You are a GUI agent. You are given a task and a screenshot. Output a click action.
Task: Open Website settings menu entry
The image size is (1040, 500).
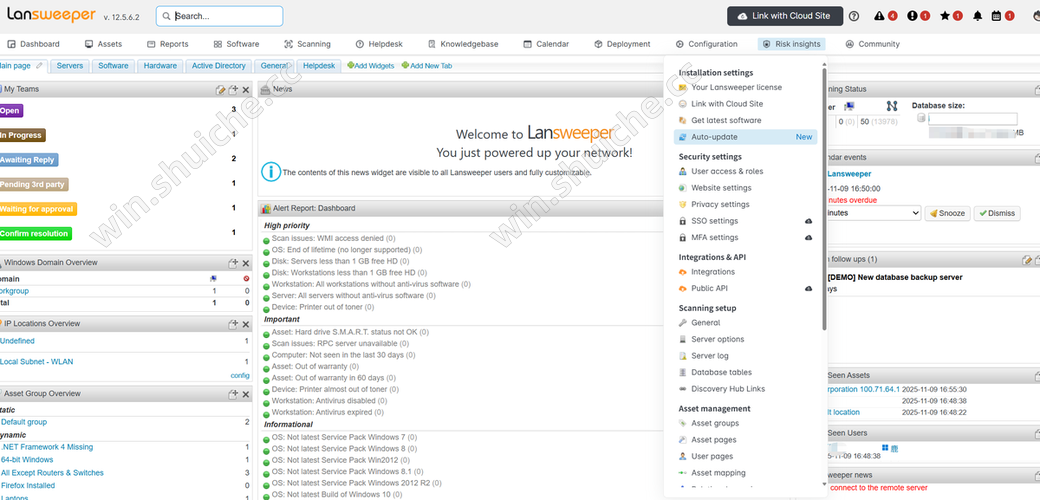721,188
